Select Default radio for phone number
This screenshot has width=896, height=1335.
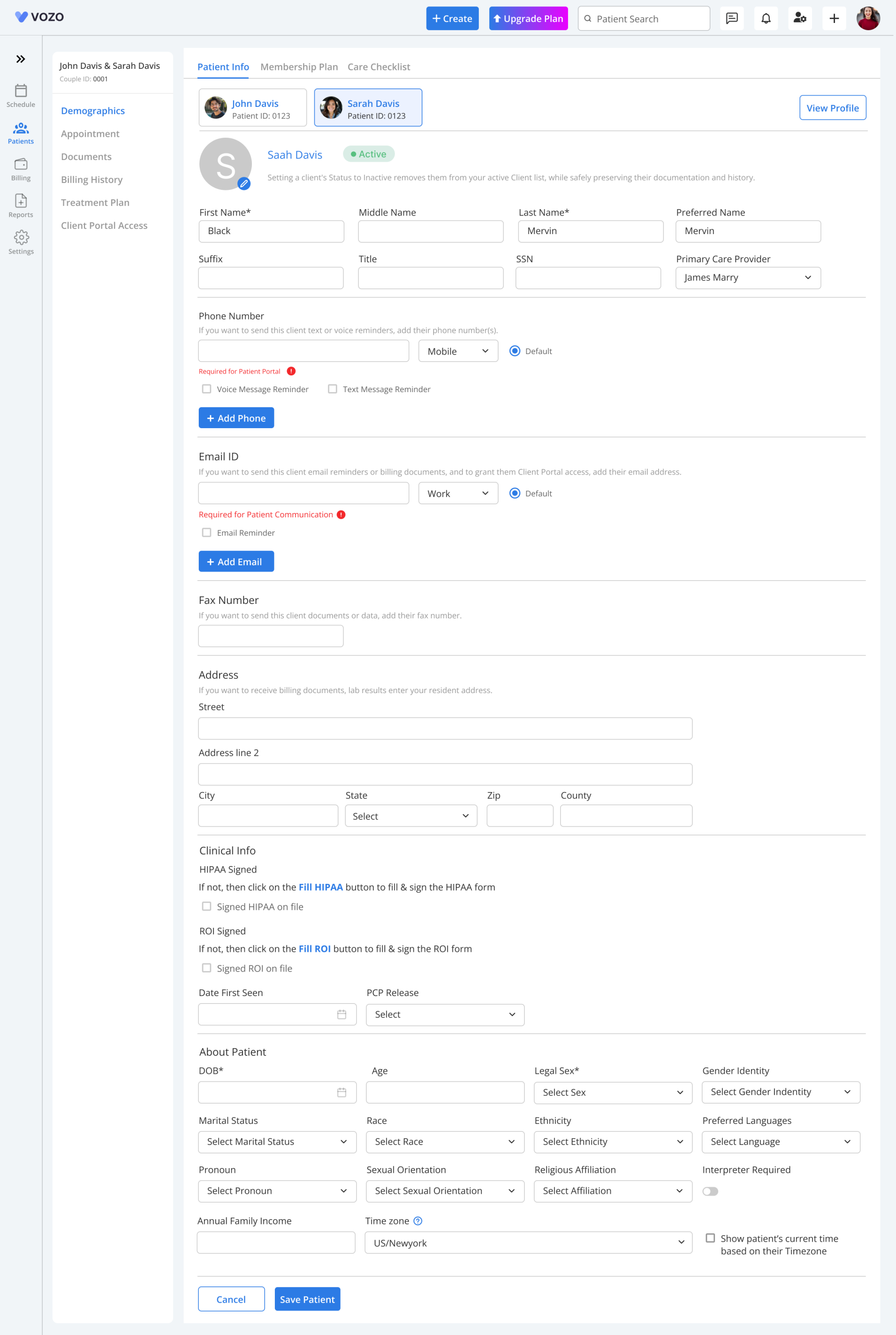point(515,351)
